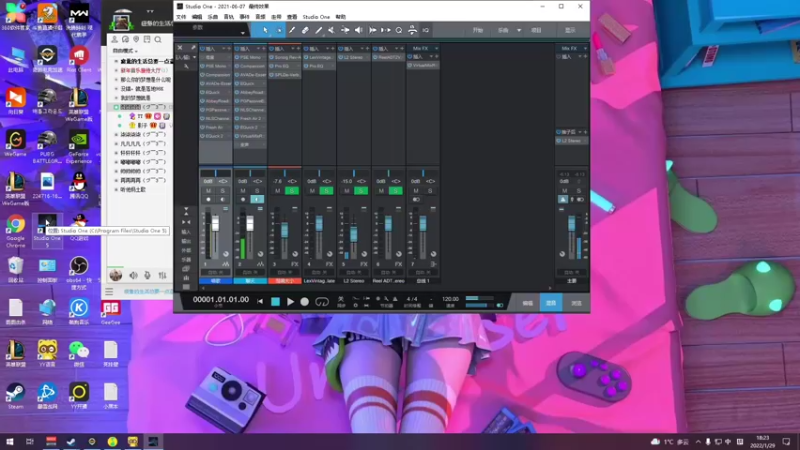
Task: Click the Quantize Q icon
Action: (x=399, y=30)
